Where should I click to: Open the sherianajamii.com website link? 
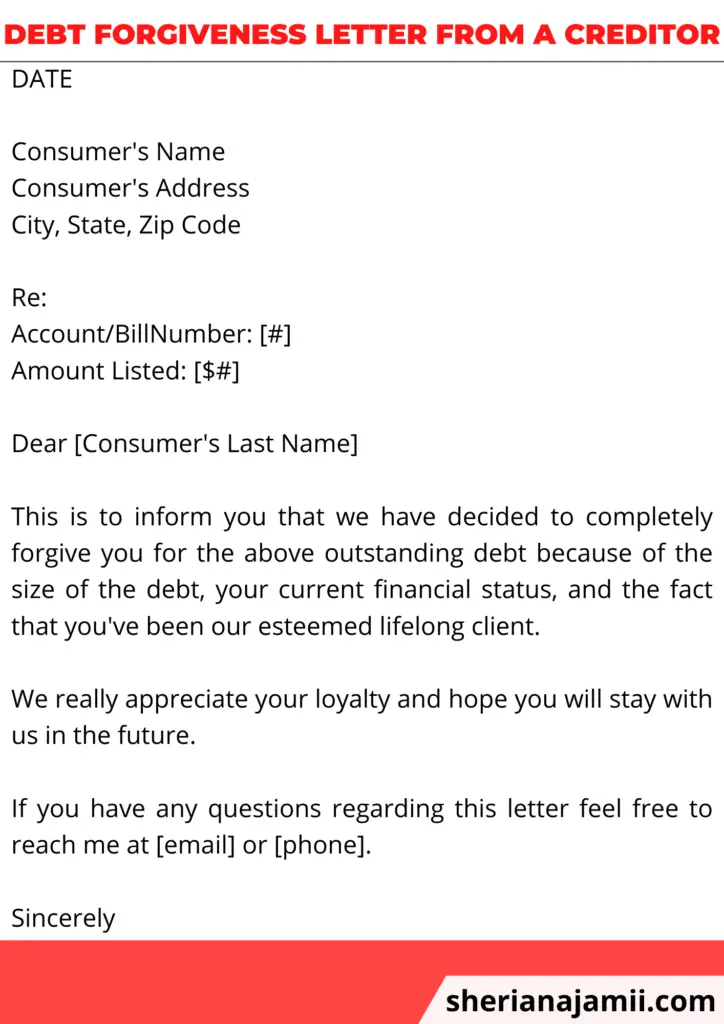[x=580, y=1000]
